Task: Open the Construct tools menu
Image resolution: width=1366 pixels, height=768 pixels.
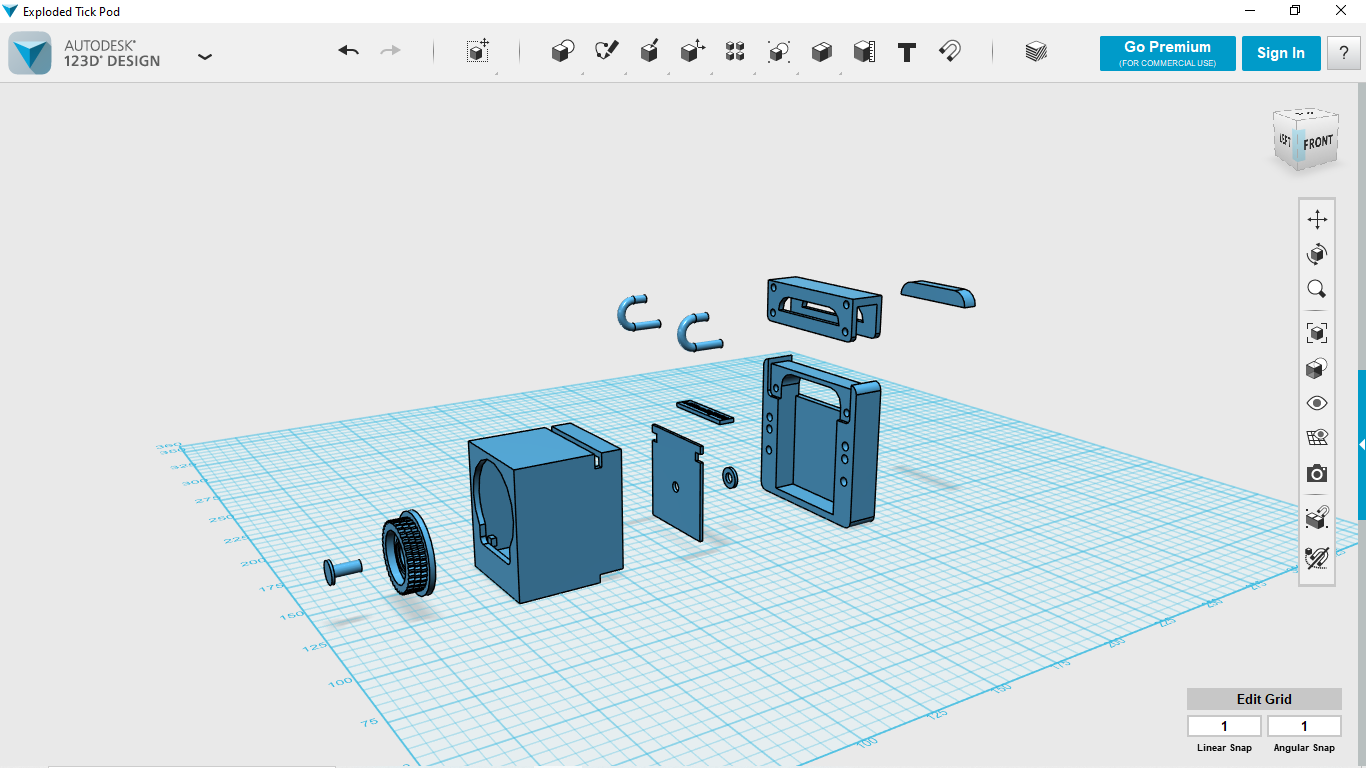Action: pyautogui.click(x=649, y=52)
